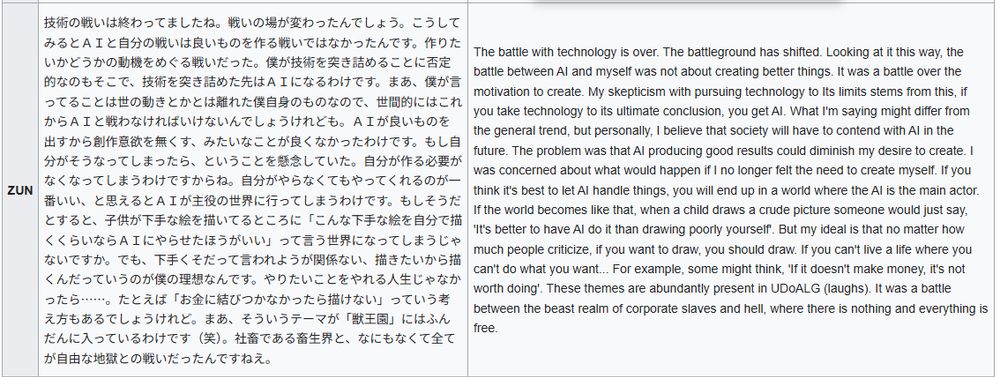This screenshot has height=377, width=1000.
Task: Click the last Japanese line ending 戦いだったんですねえ。
Action: pyautogui.click(x=158, y=358)
